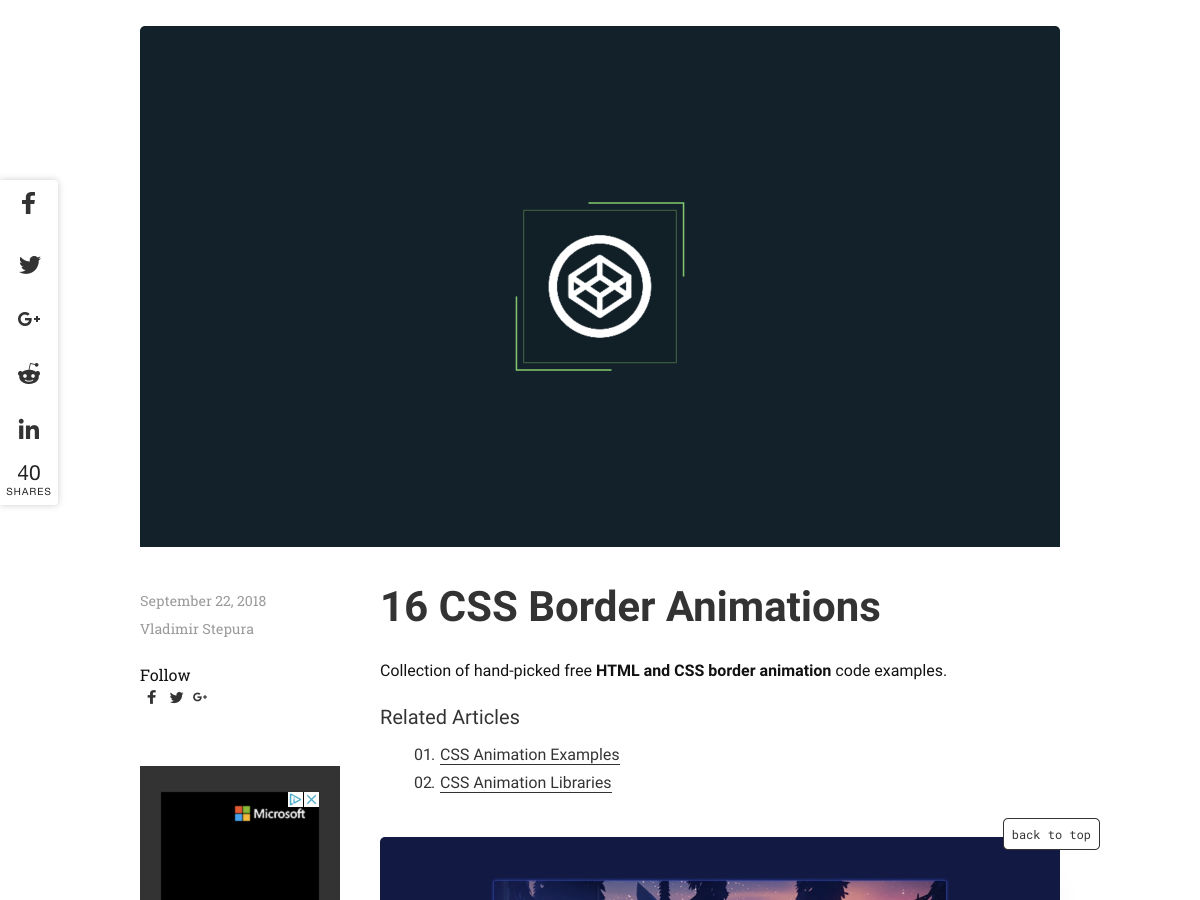Share on LinkedIn from the side share bar
Screen dimensions: 1200x900
click(x=29, y=430)
